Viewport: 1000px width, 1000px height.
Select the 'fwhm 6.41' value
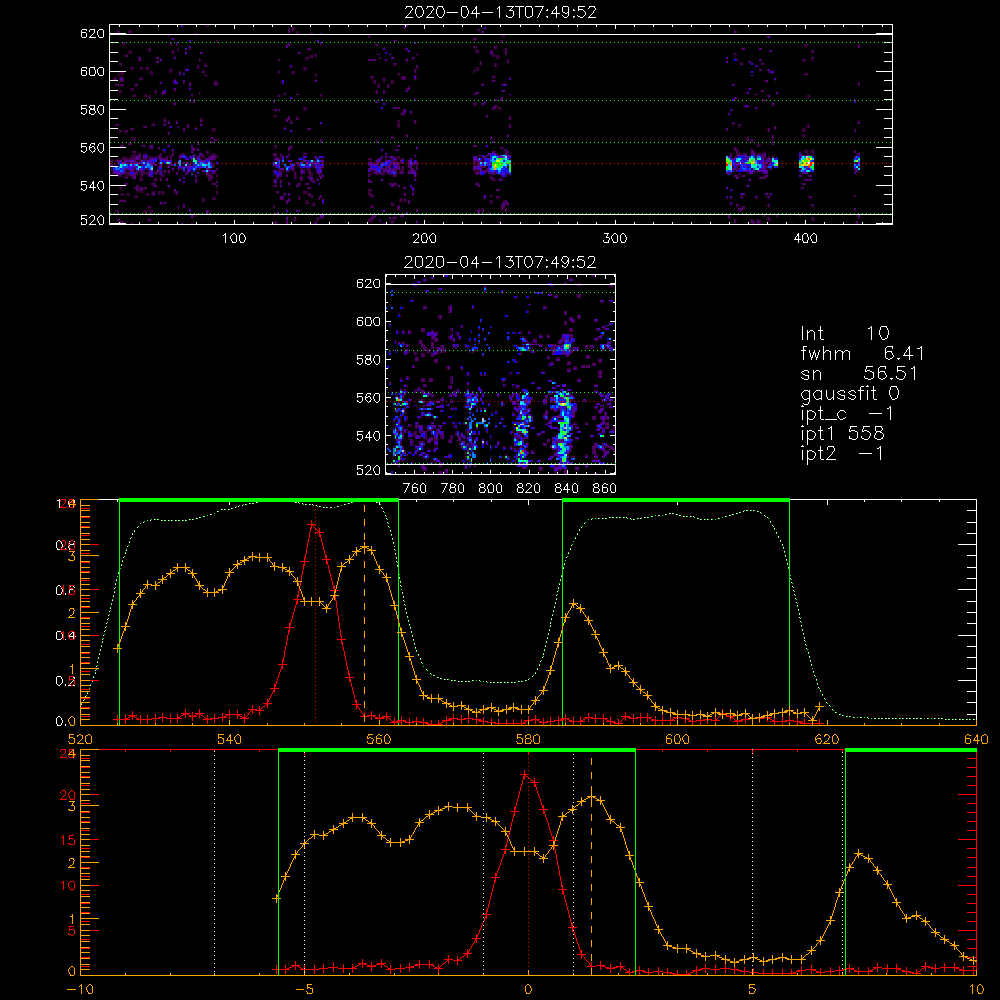click(862, 353)
